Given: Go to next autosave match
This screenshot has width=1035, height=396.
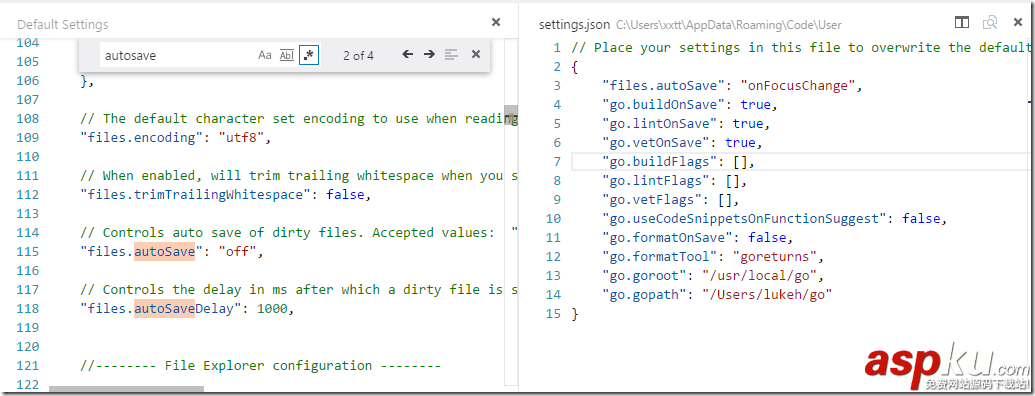Looking at the screenshot, I should point(429,55).
